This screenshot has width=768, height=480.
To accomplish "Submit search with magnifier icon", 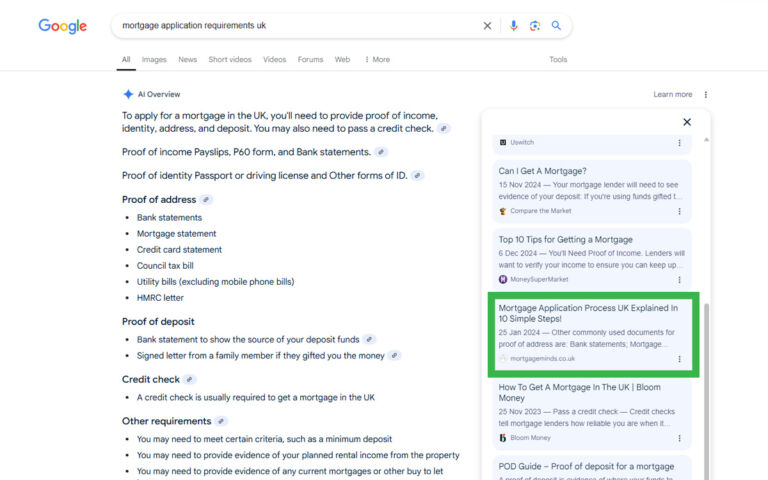I will (x=556, y=25).
